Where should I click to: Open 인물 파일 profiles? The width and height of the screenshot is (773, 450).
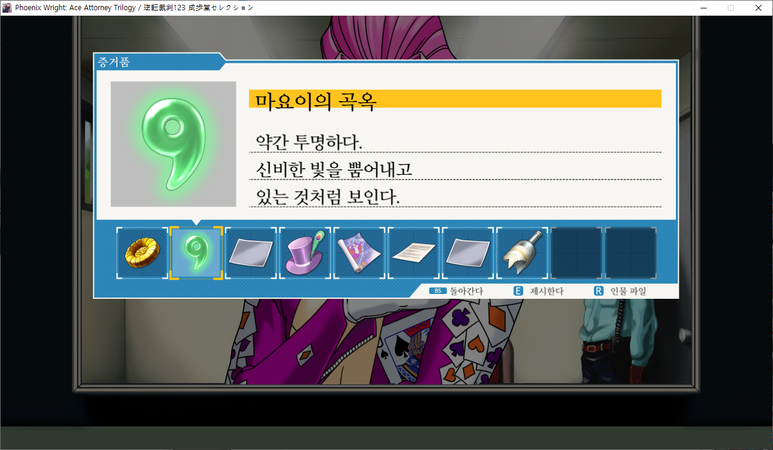[x=628, y=291]
